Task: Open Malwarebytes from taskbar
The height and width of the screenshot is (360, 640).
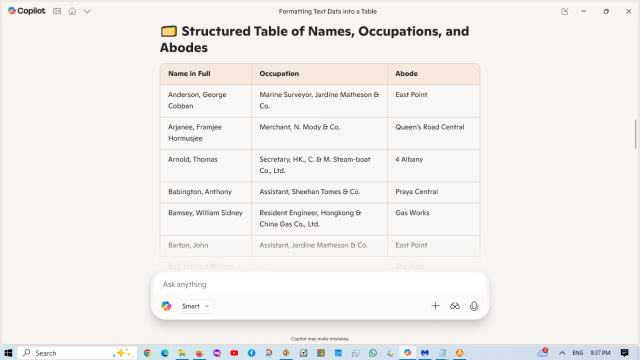Action: (x=425, y=353)
